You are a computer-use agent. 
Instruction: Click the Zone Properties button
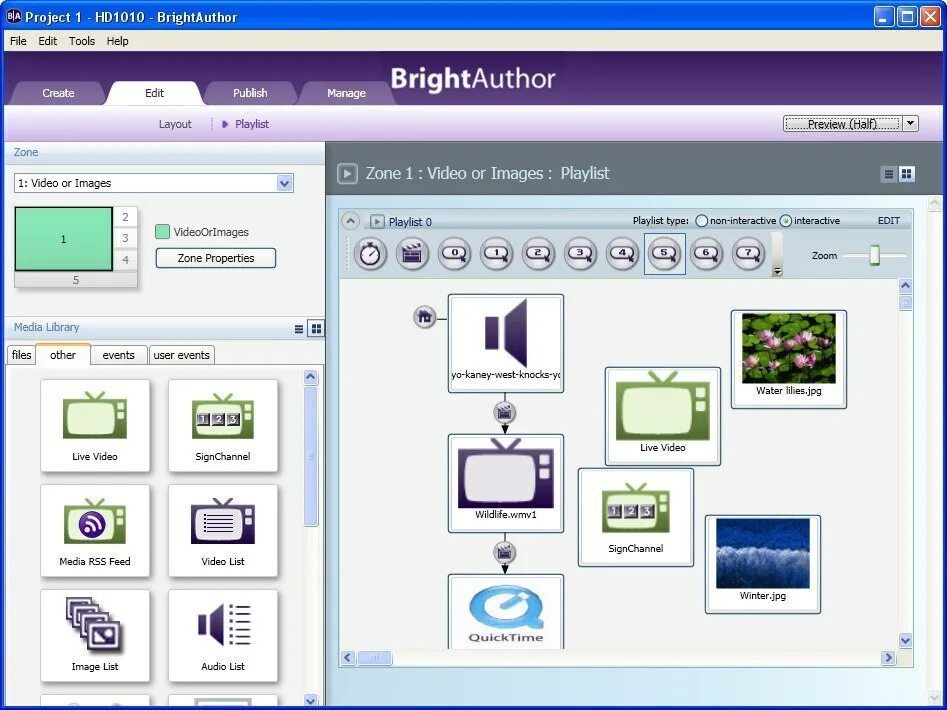[216, 258]
